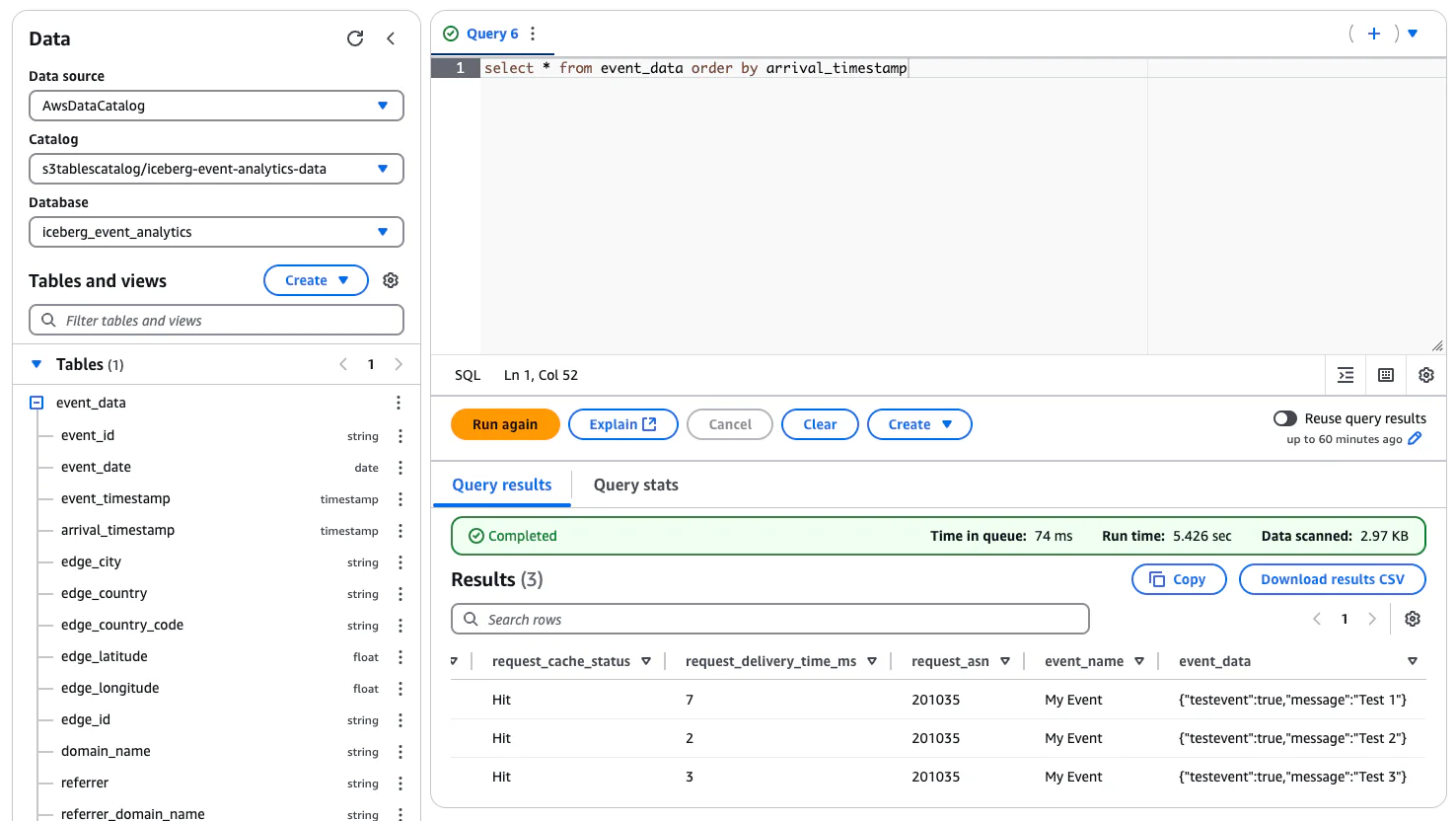Select the Query 6 tab
Image resolution: width=1456 pixels, height=821 pixels.
pos(492,34)
